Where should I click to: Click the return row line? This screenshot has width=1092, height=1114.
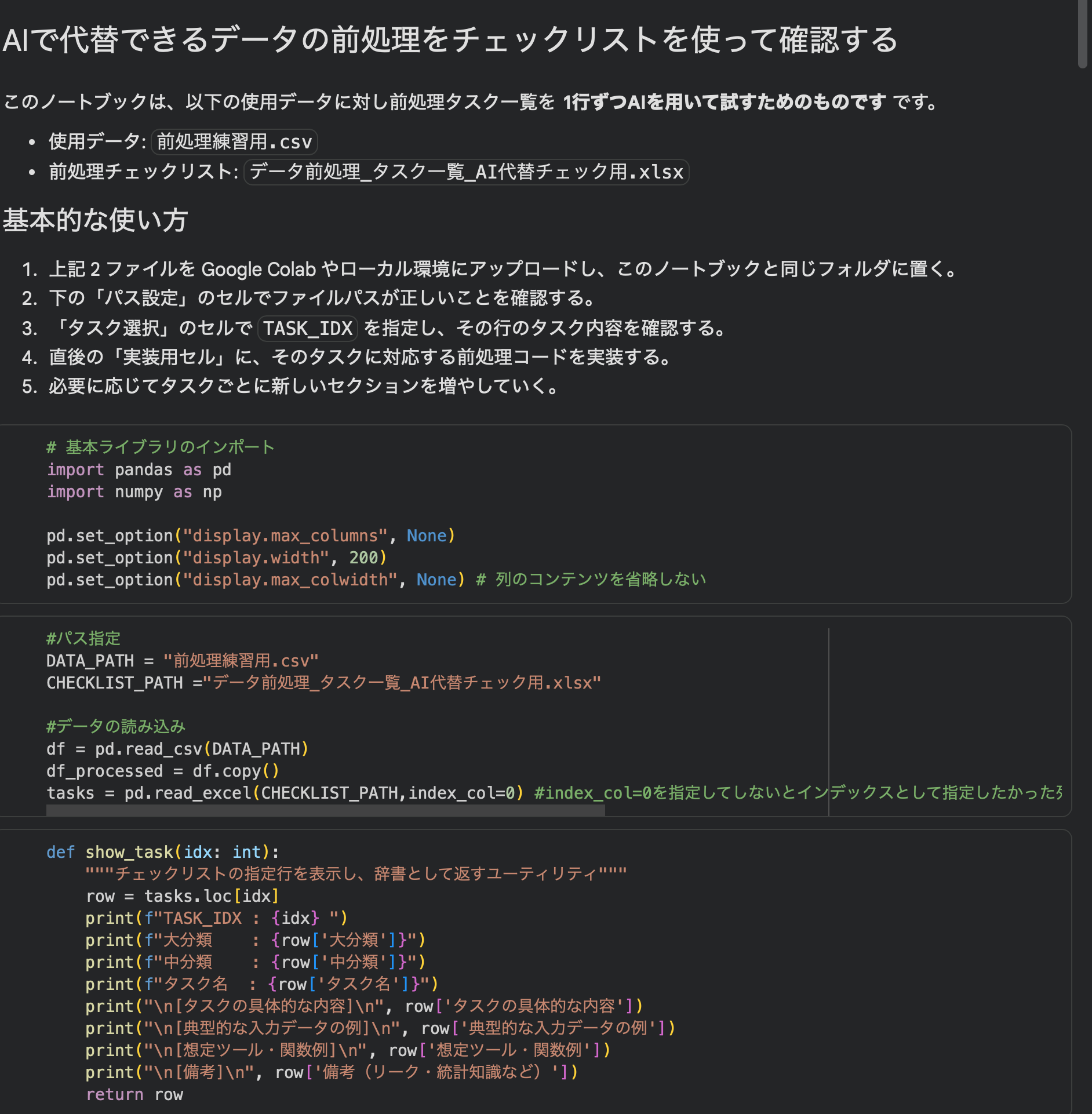(x=134, y=1094)
